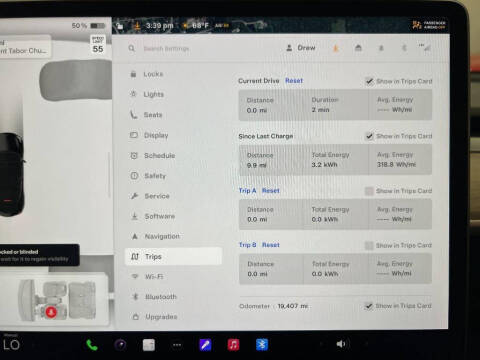Tap the notification bell icon
480x360 pixels.
pos(381,49)
